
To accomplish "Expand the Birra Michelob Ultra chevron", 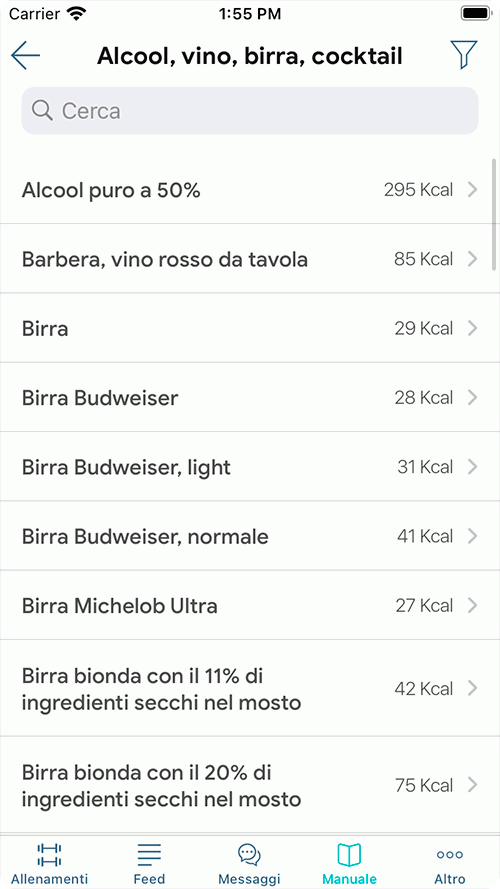I will [472, 606].
